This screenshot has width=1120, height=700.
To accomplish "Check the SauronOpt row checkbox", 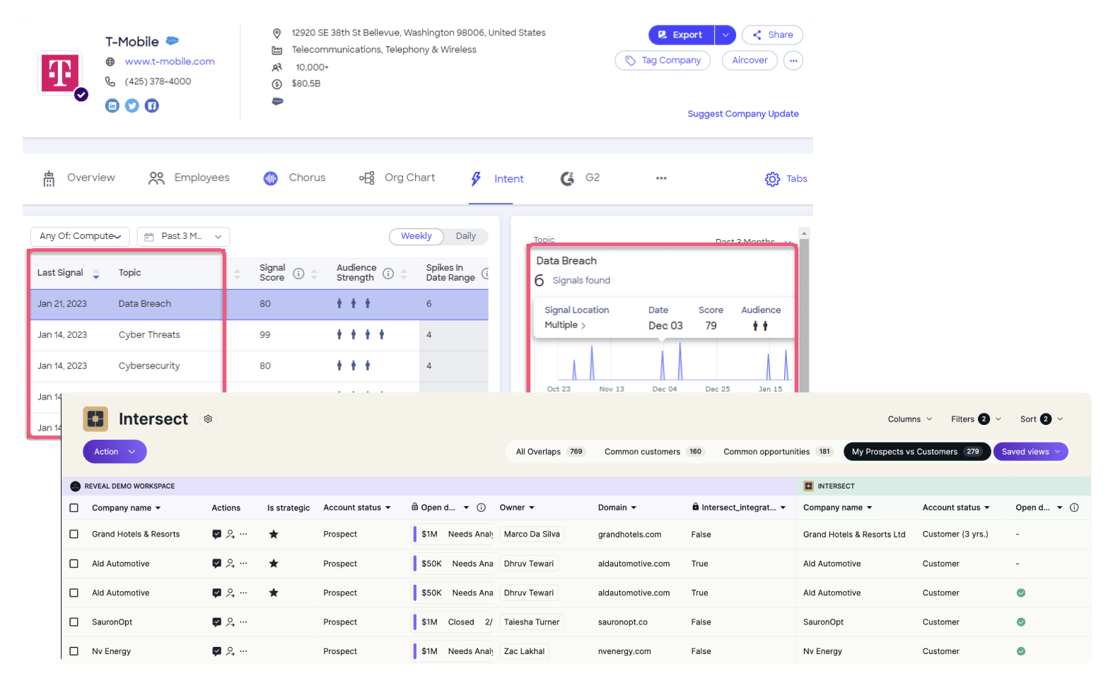I will point(74,622).
